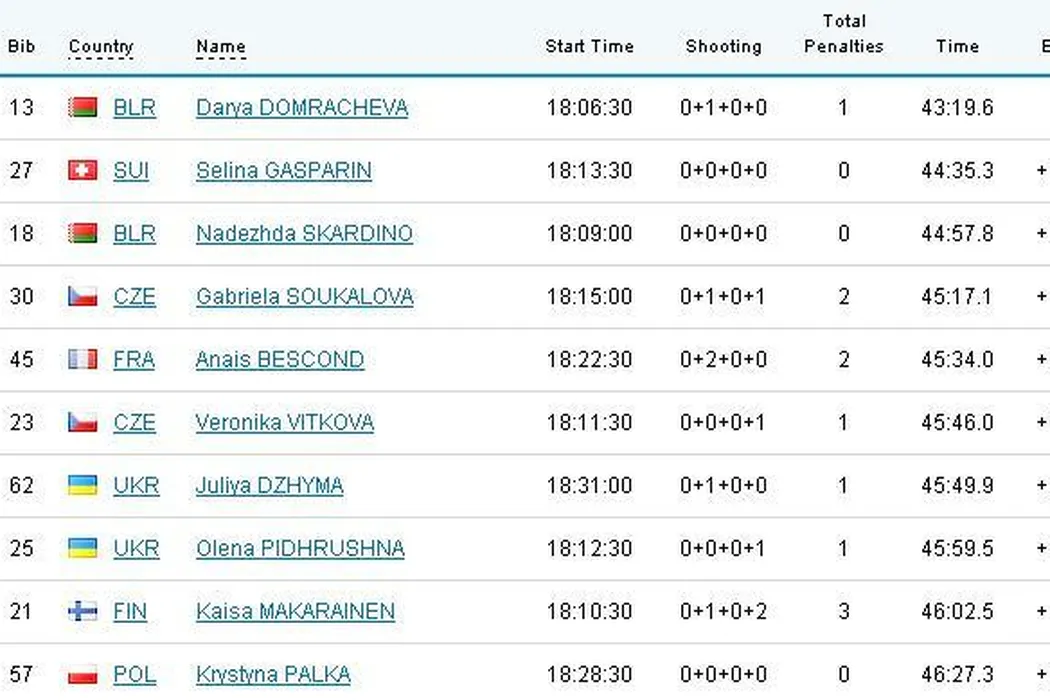Open Kaisa MAKARAINEN athlete link
1050x700 pixels.
[x=295, y=611]
